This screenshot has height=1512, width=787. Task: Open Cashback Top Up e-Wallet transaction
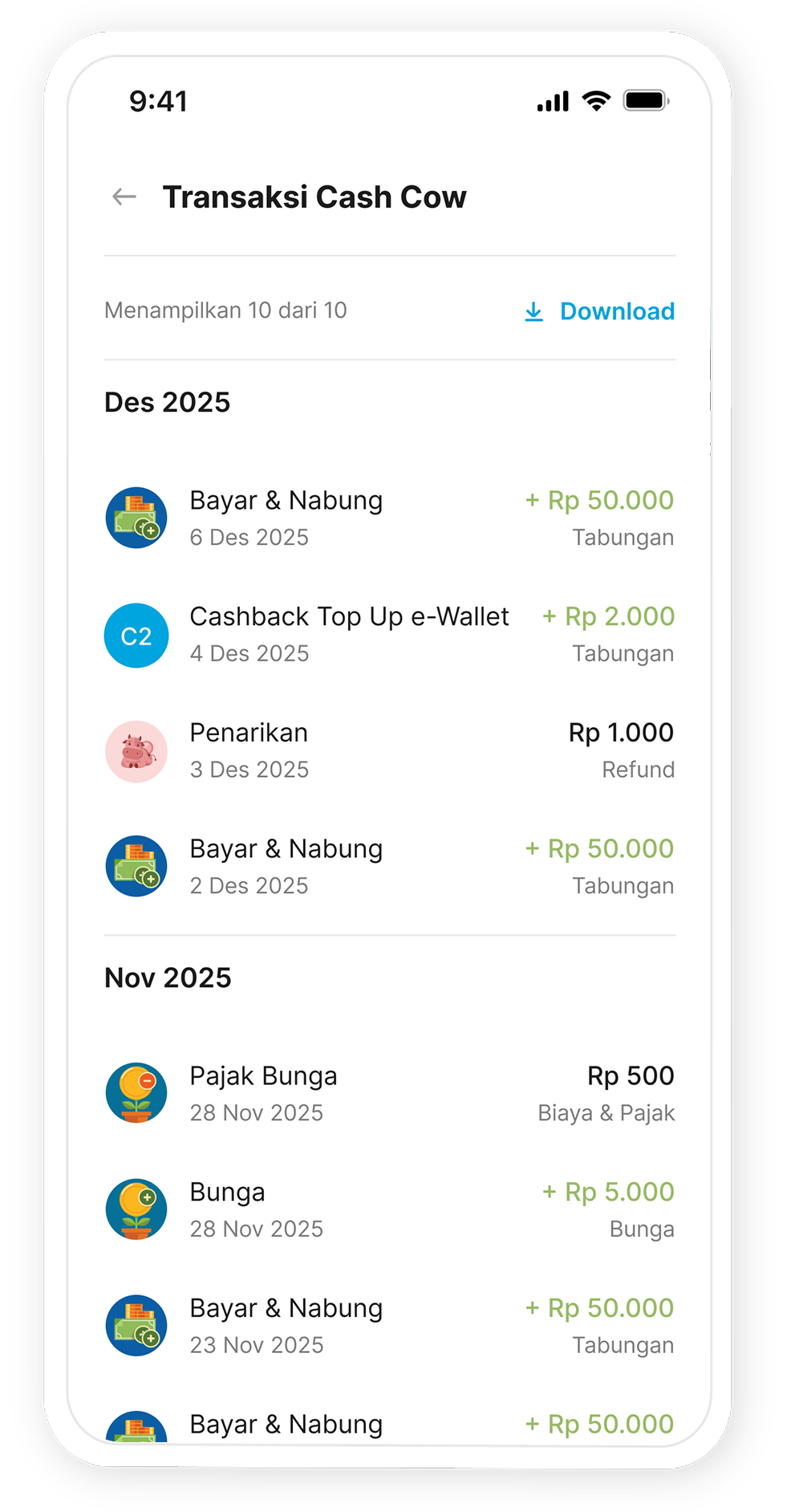click(390, 635)
